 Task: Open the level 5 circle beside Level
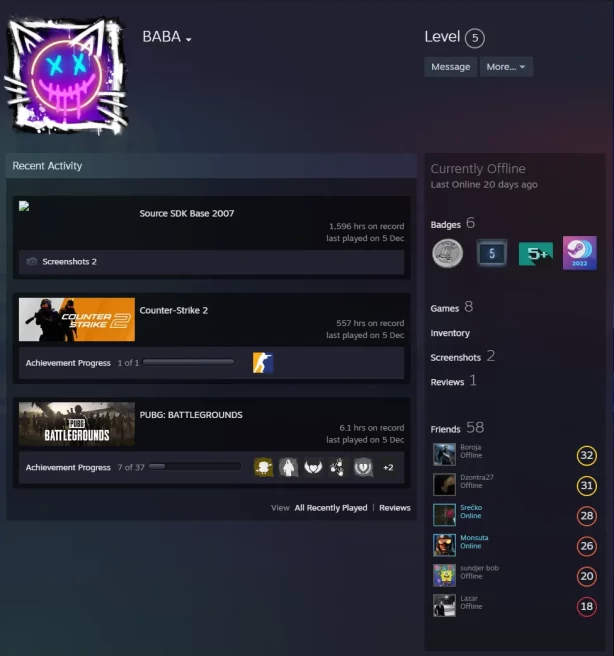tap(475, 38)
